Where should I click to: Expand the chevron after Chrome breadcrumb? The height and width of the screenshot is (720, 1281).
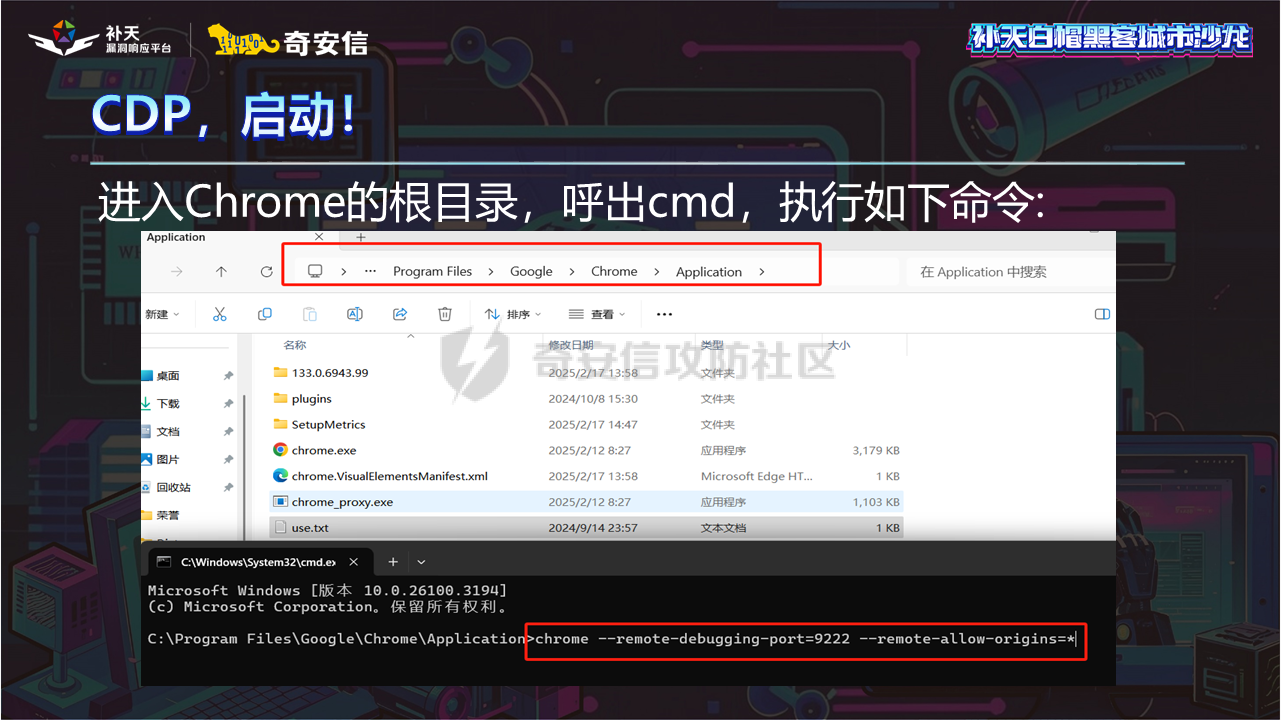pyautogui.click(x=657, y=271)
